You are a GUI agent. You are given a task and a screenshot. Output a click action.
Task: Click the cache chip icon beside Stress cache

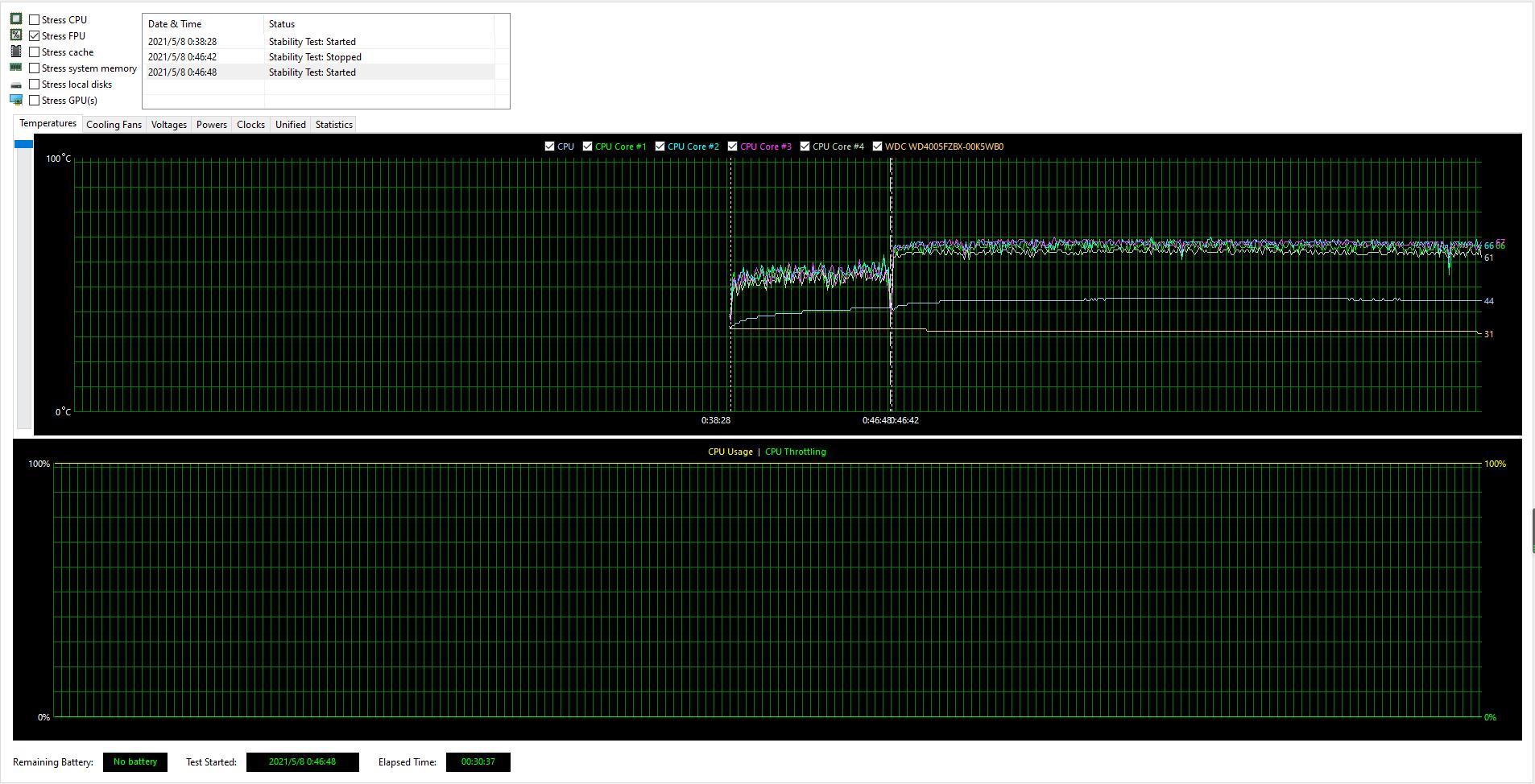pyautogui.click(x=16, y=52)
